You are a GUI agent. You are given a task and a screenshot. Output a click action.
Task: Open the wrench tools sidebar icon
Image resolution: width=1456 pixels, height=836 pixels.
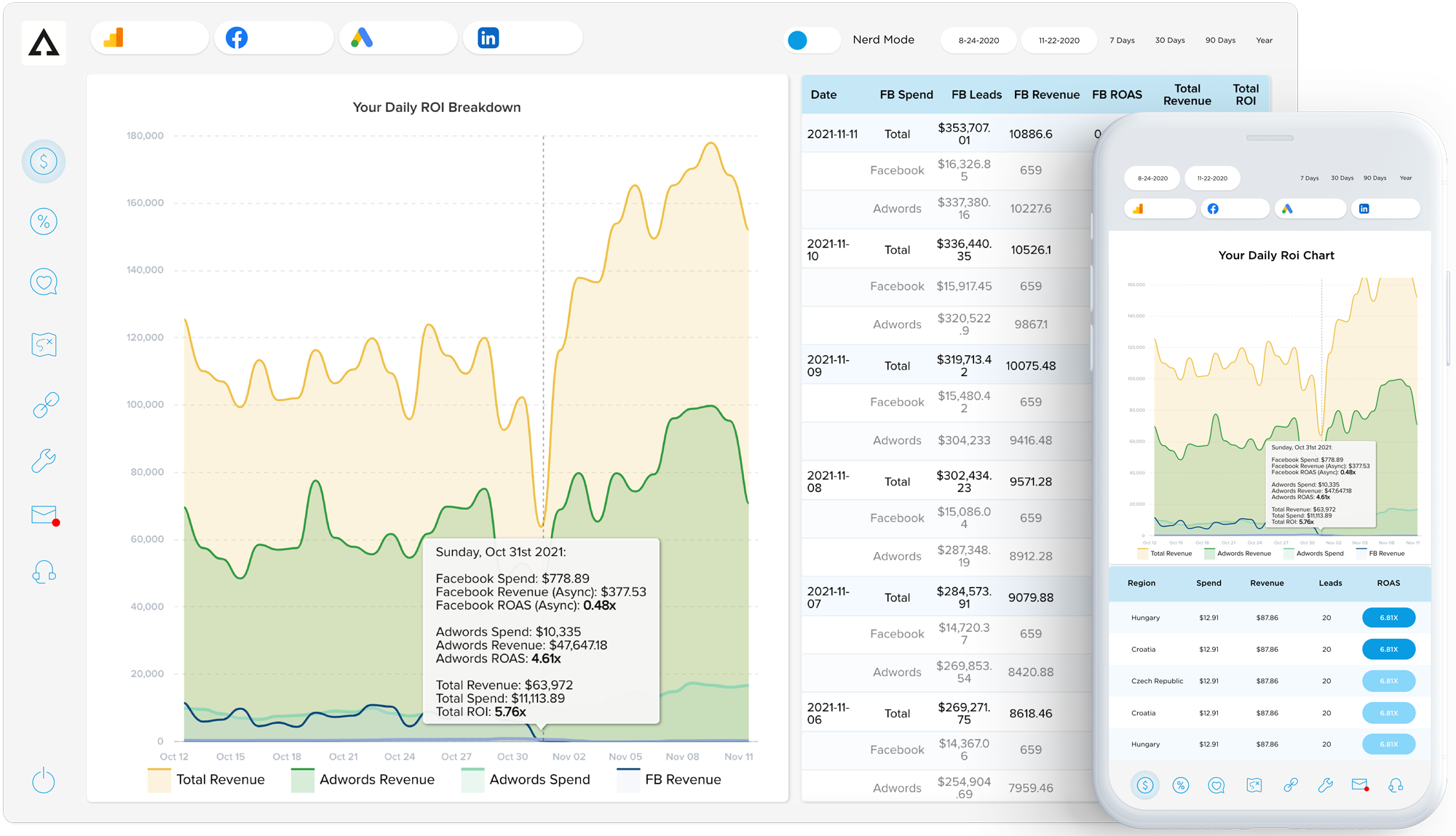click(x=44, y=461)
